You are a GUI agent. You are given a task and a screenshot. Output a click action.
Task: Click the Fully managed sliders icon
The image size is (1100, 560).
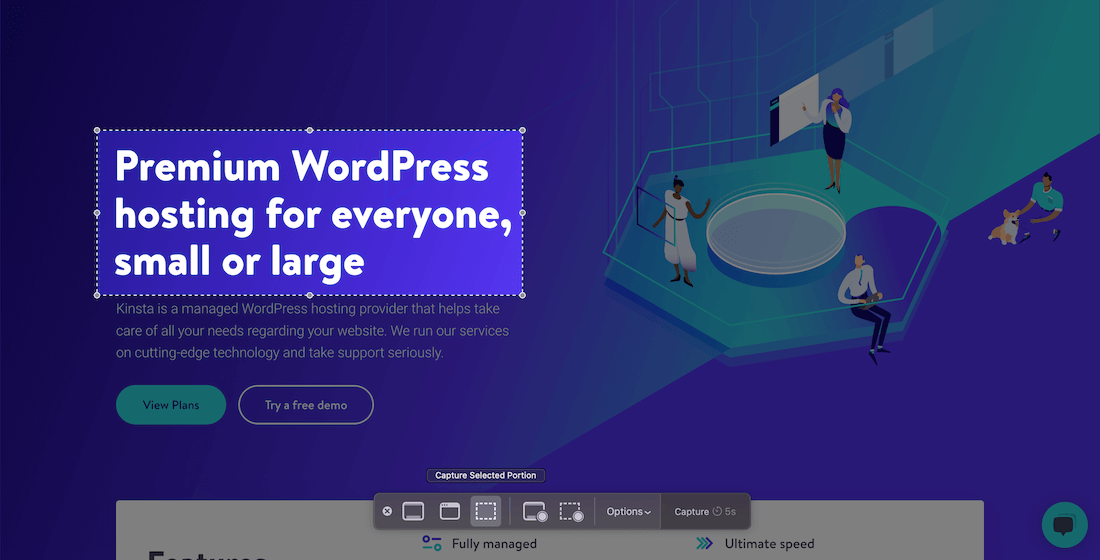[432, 543]
